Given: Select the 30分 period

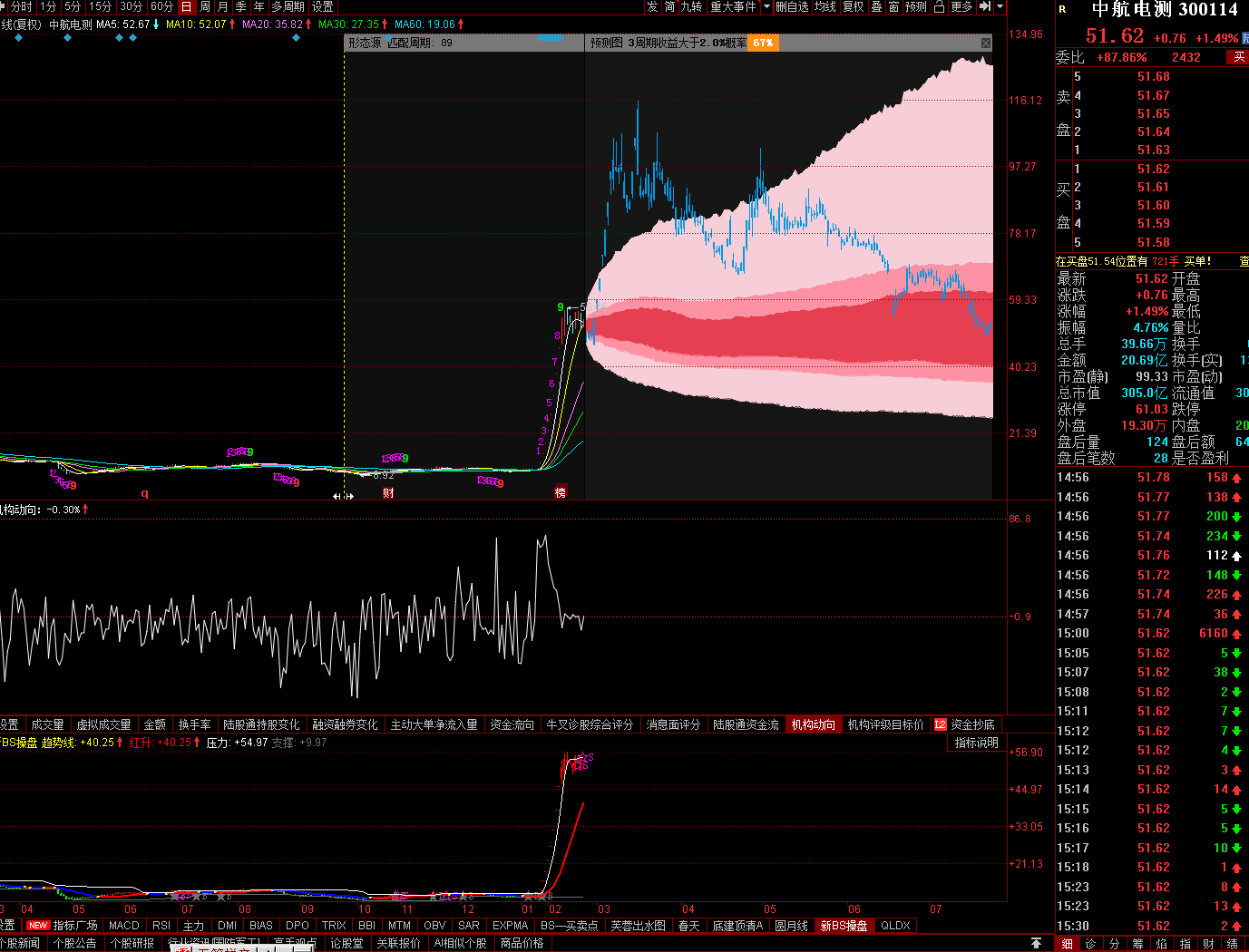Looking at the screenshot, I should [132, 6].
